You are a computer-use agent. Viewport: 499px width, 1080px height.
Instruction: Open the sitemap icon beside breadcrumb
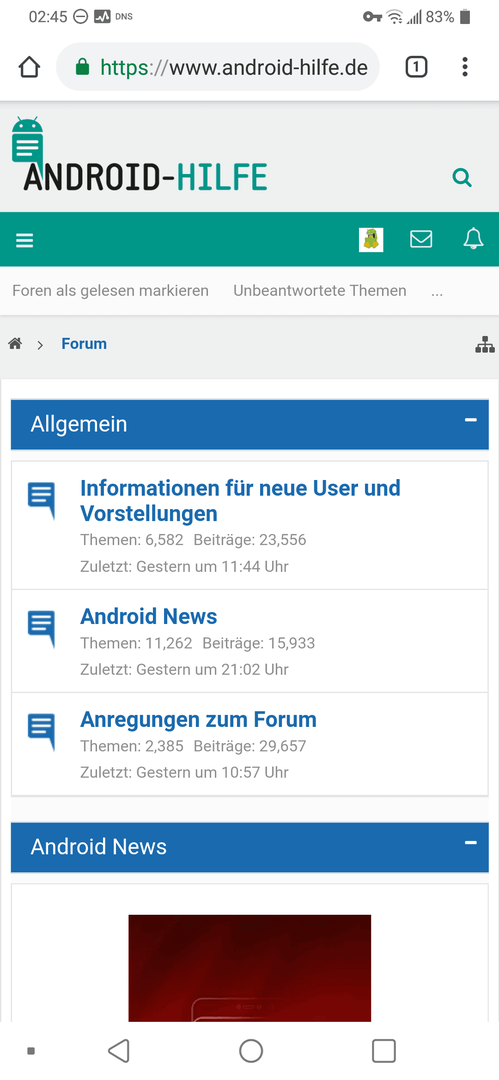tap(485, 344)
